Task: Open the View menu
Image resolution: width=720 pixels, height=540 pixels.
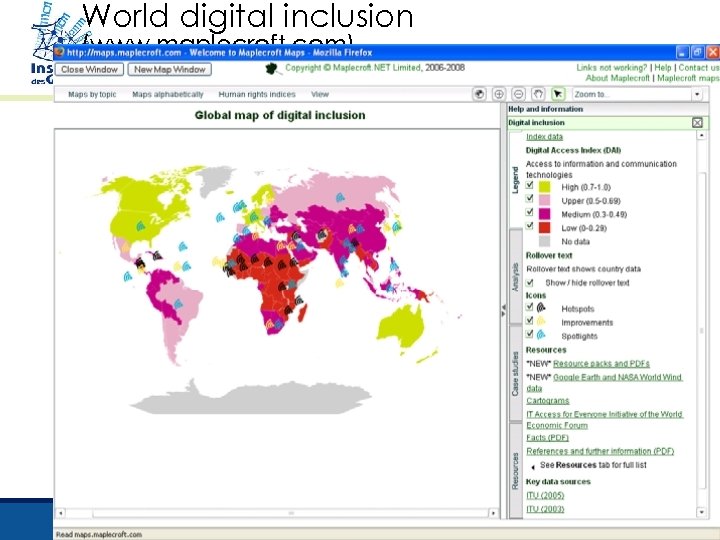Action: tap(320, 94)
